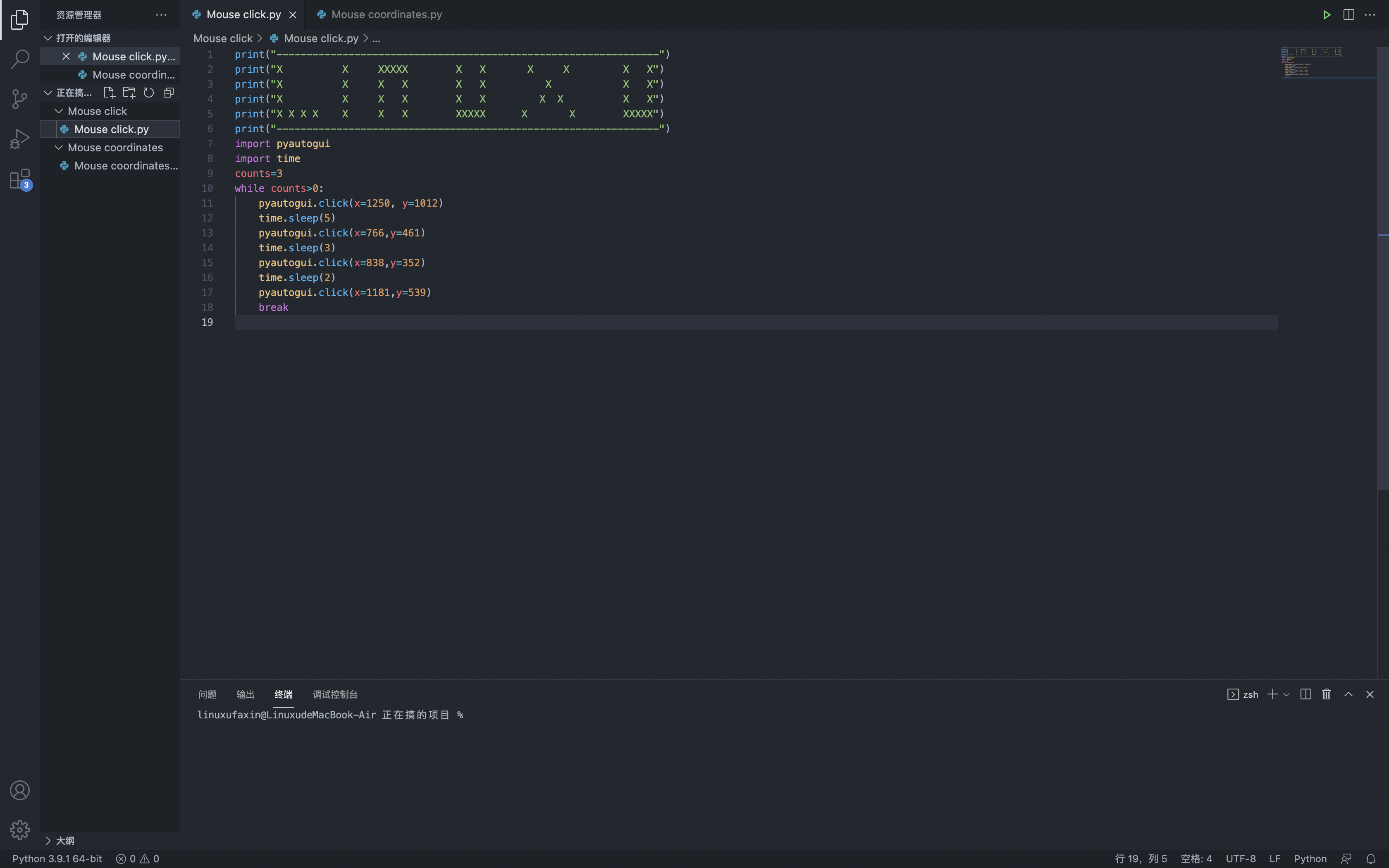Split the editor to the right
The height and width of the screenshot is (868, 1389).
pyautogui.click(x=1348, y=14)
